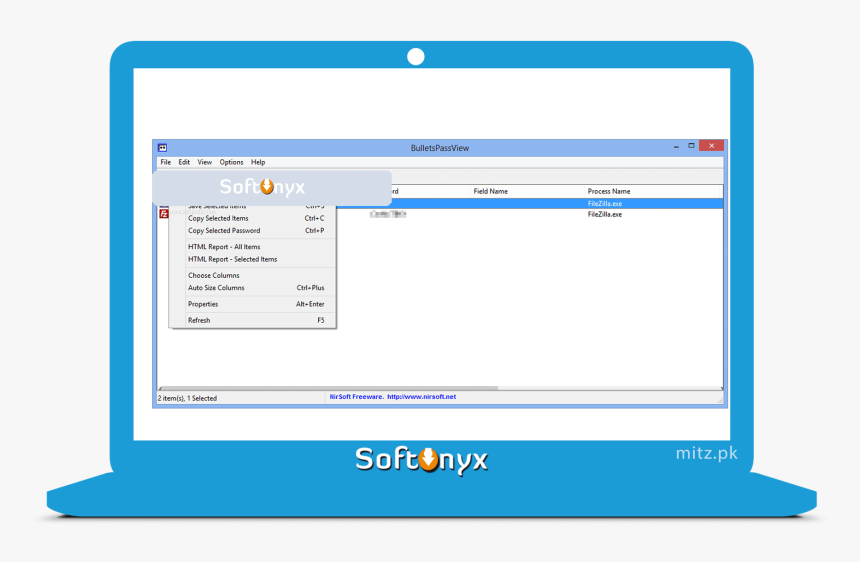860x562 pixels.
Task: Open the File menu
Action: click(x=166, y=162)
